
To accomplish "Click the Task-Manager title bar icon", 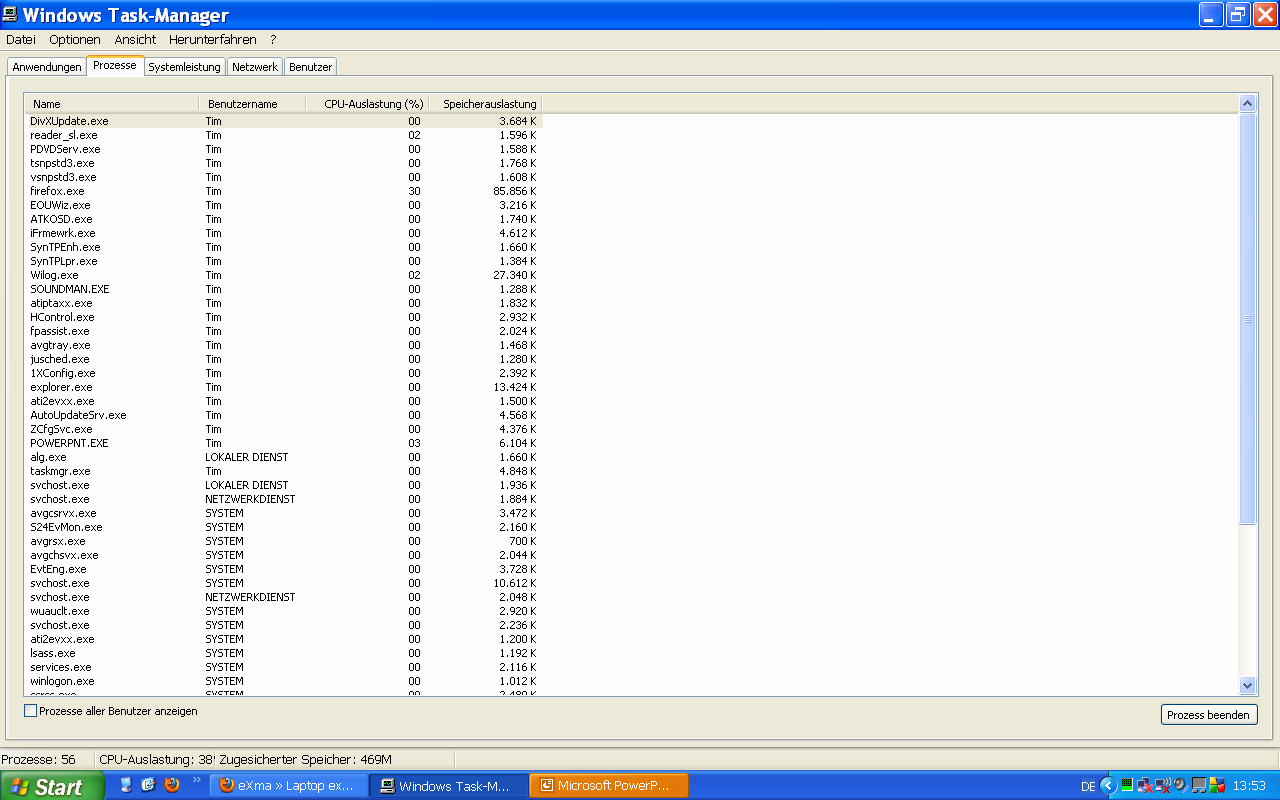I will [11, 15].
